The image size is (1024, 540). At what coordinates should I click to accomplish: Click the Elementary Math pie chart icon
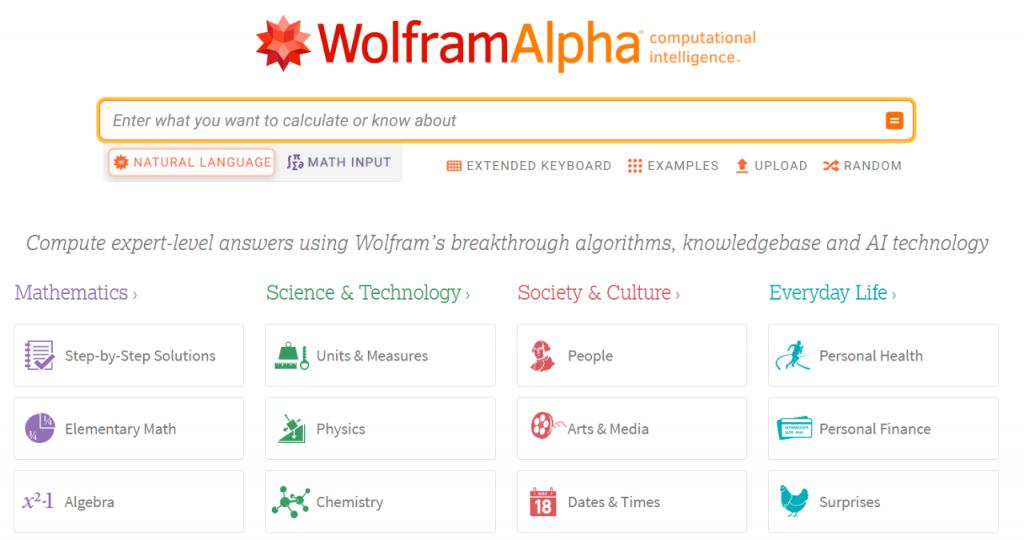coord(40,428)
